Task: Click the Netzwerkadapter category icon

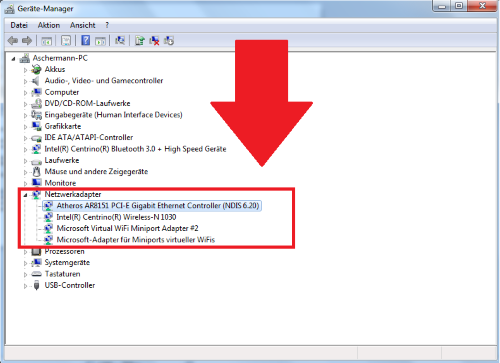Action: click(36, 194)
